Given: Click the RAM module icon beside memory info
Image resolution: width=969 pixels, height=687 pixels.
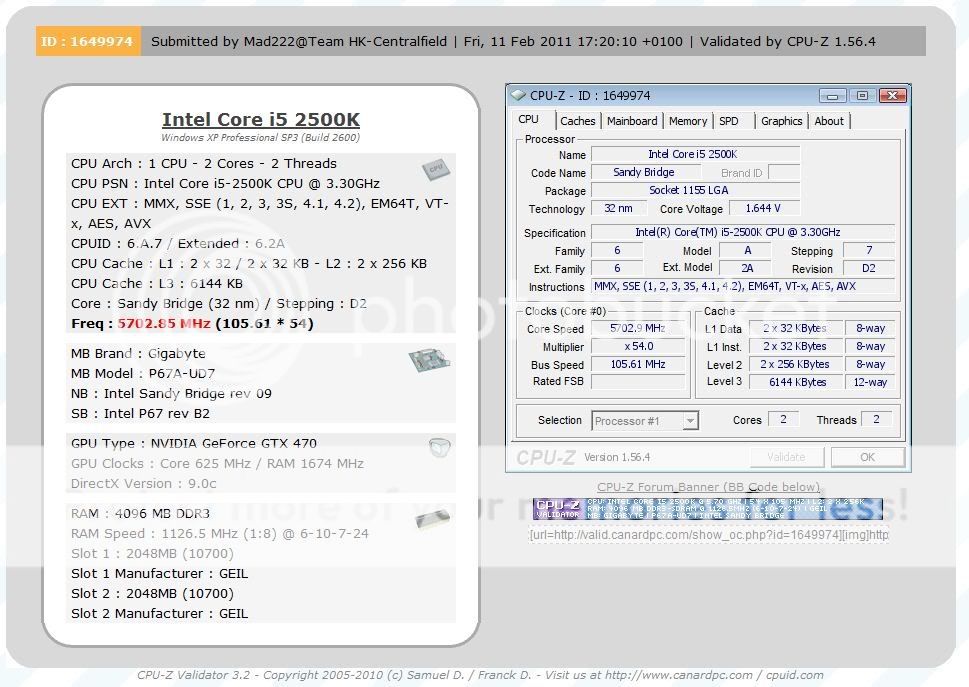Looking at the screenshot, I should pyautogui.click(x=430, y=518).
